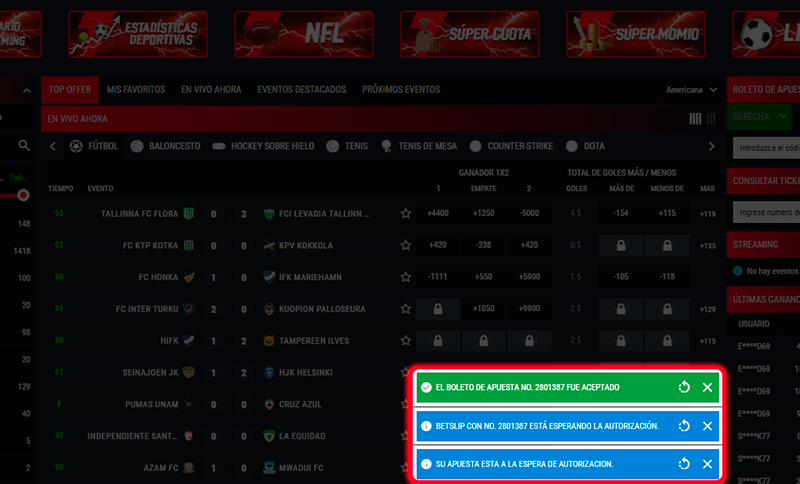
Task: Select under 1.5 goals at -118
Action: 667,276
